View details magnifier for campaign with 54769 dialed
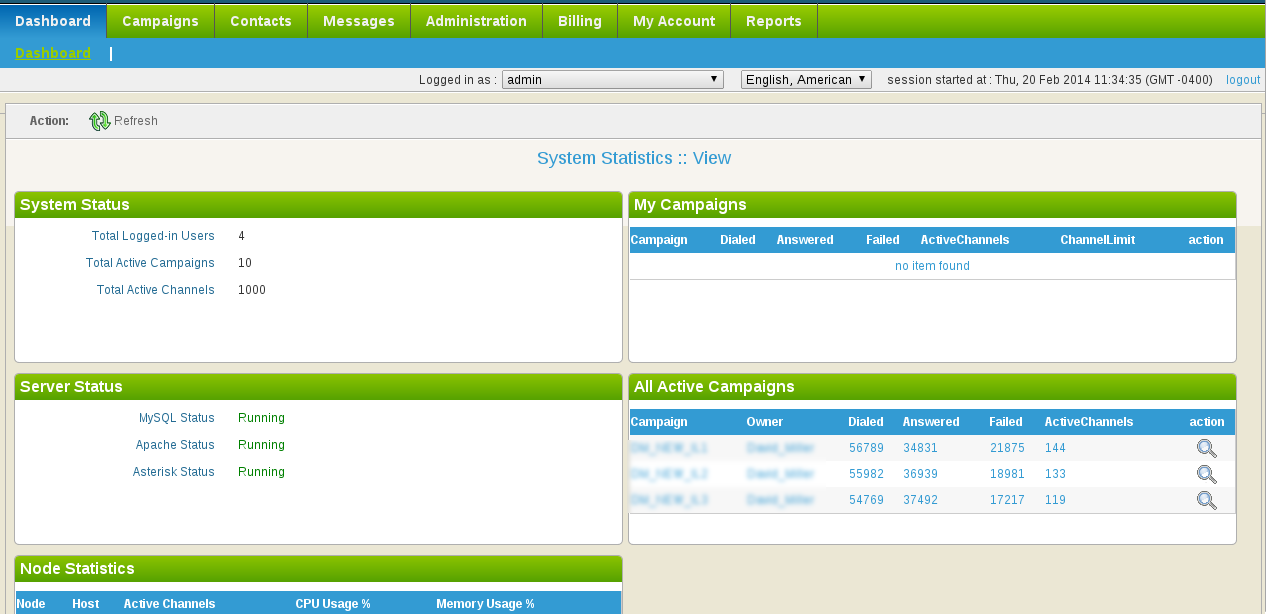The height and width of the screenshot is (614, 1266). (1207, 500)
